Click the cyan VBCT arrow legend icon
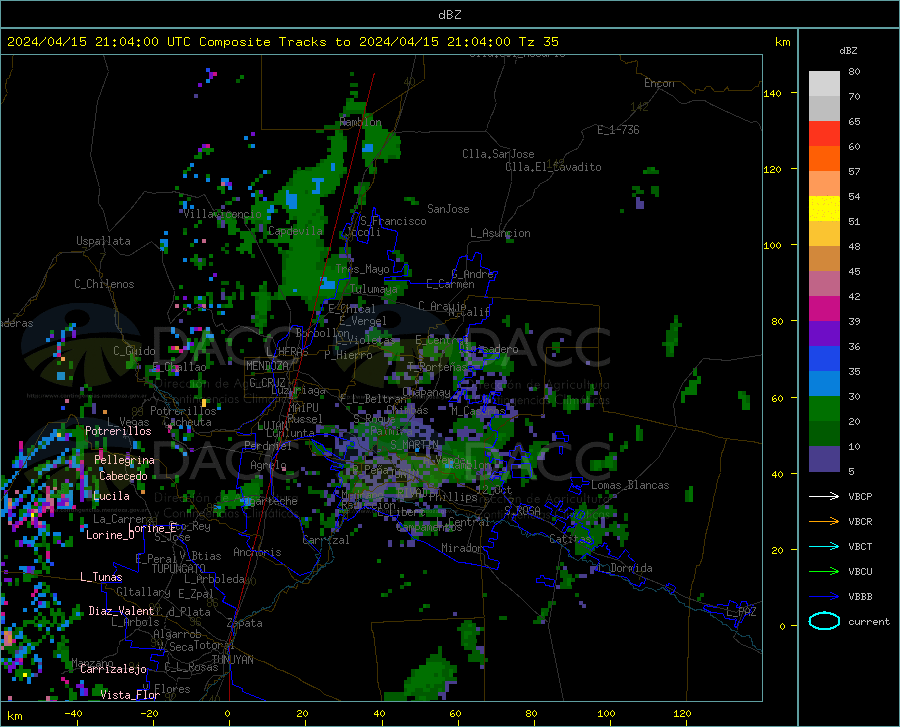 pos(824,546)
